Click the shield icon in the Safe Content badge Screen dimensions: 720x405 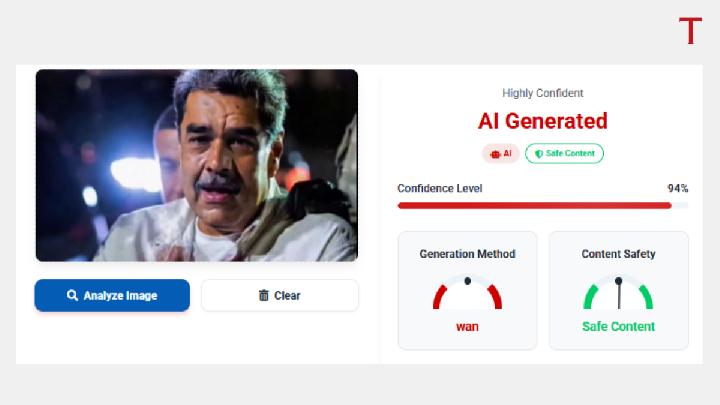point(538,154)
